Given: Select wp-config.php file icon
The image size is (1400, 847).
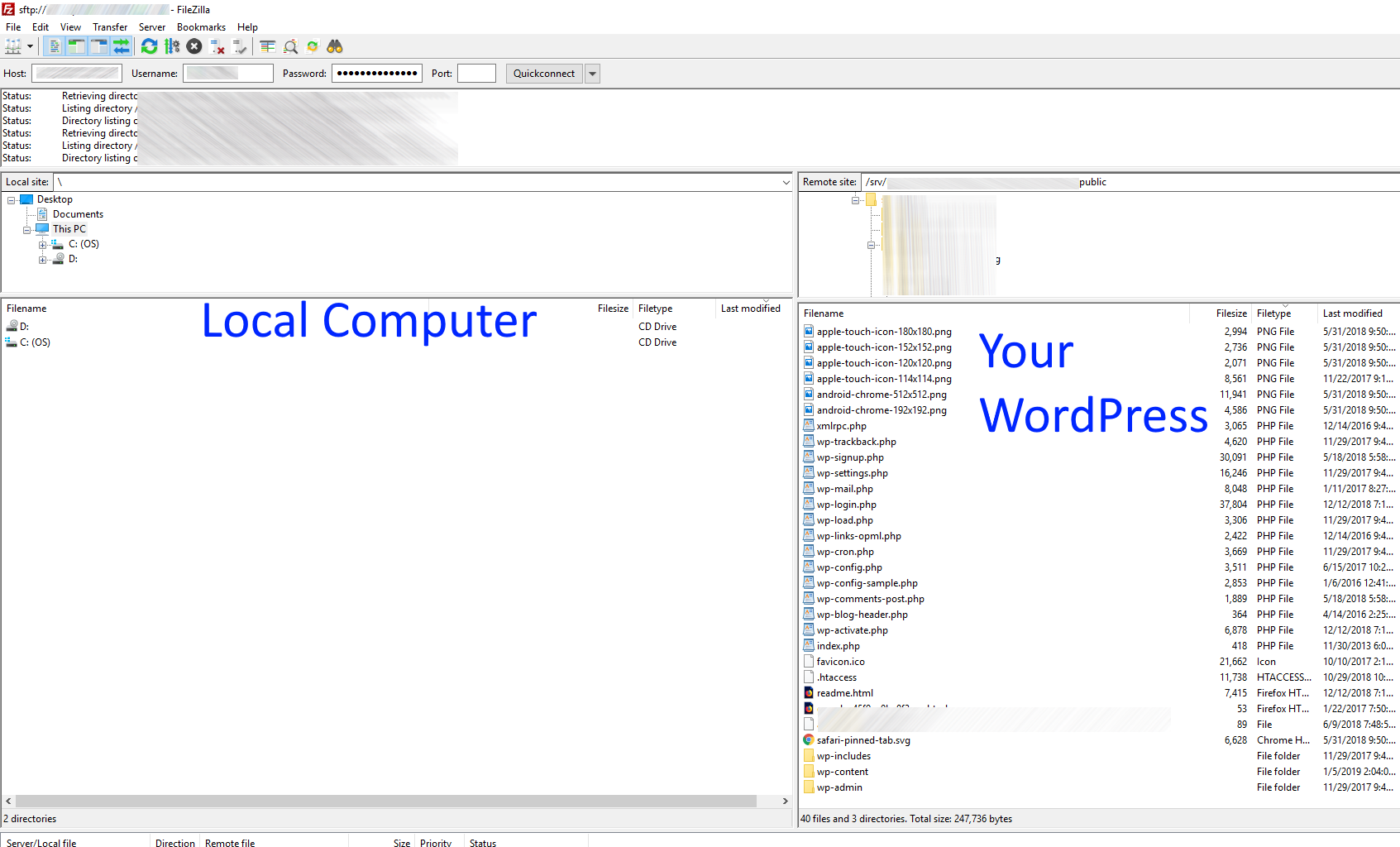Looking at the screenshot, I should pyautogui.click(x=809, y=567).
